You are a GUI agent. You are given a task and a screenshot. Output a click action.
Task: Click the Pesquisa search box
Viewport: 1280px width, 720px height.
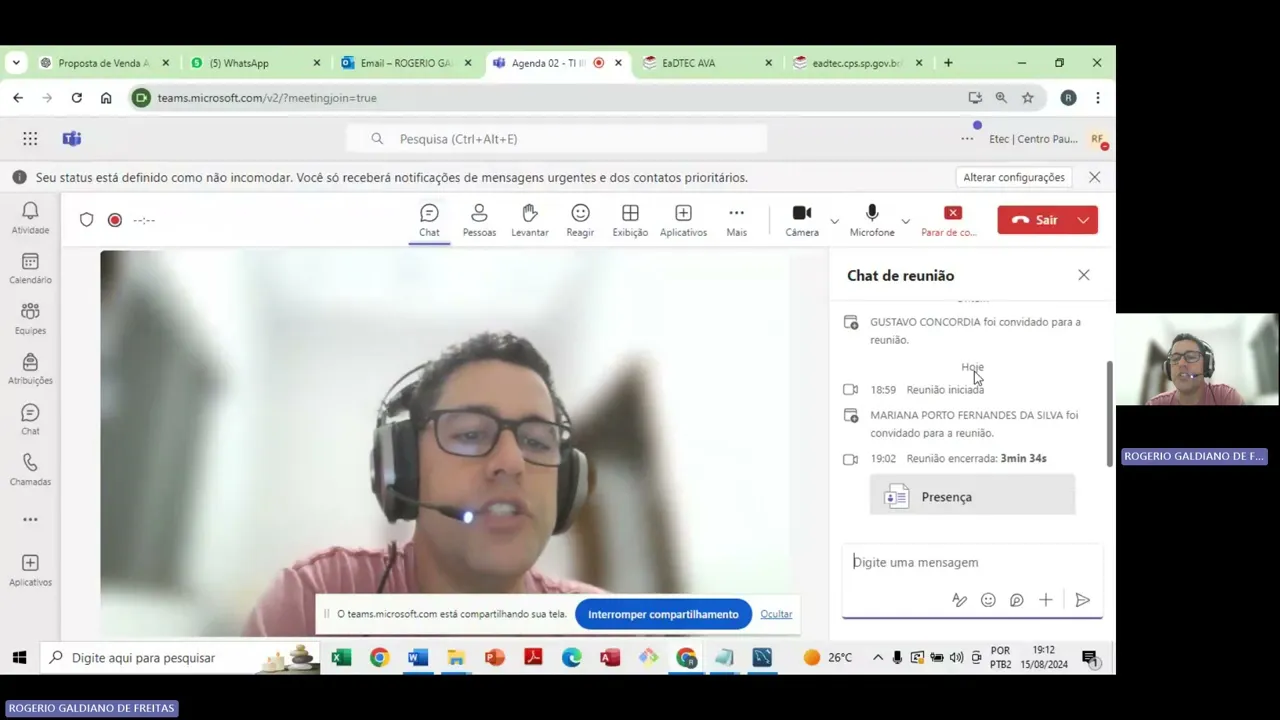point(557,139)
